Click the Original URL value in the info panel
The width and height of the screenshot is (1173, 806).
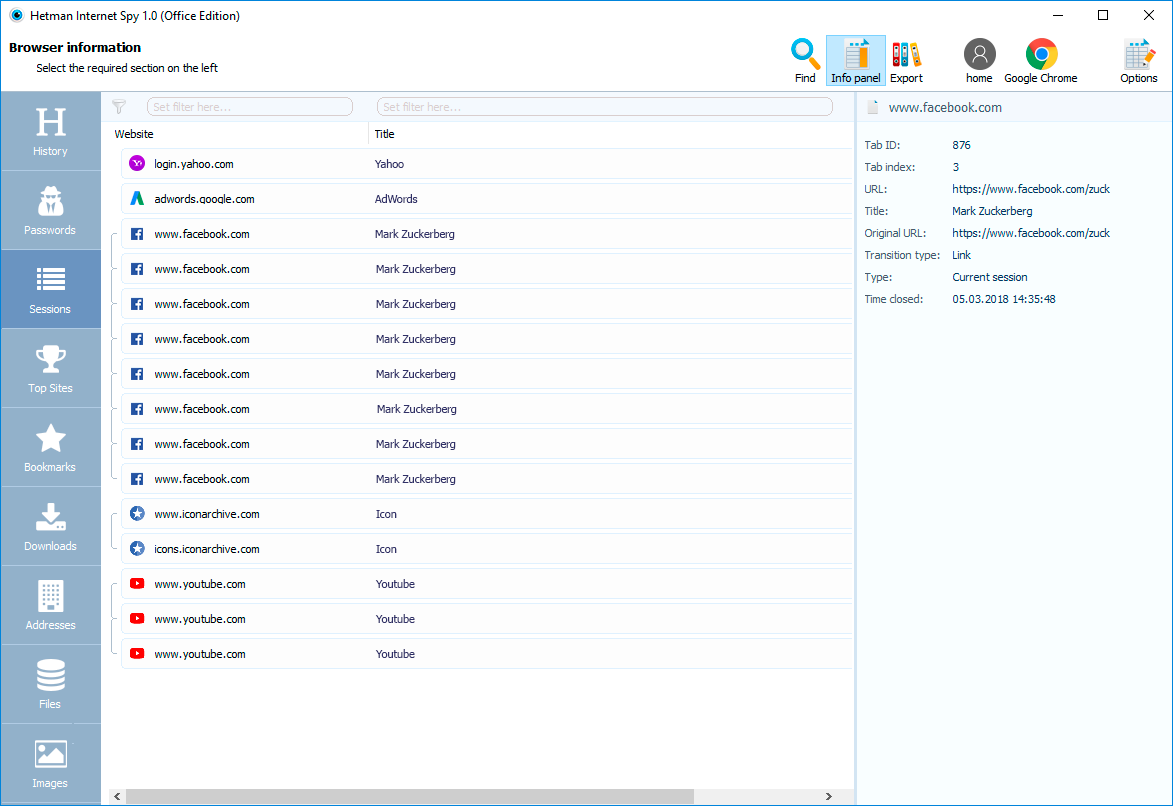[1031, 233]
